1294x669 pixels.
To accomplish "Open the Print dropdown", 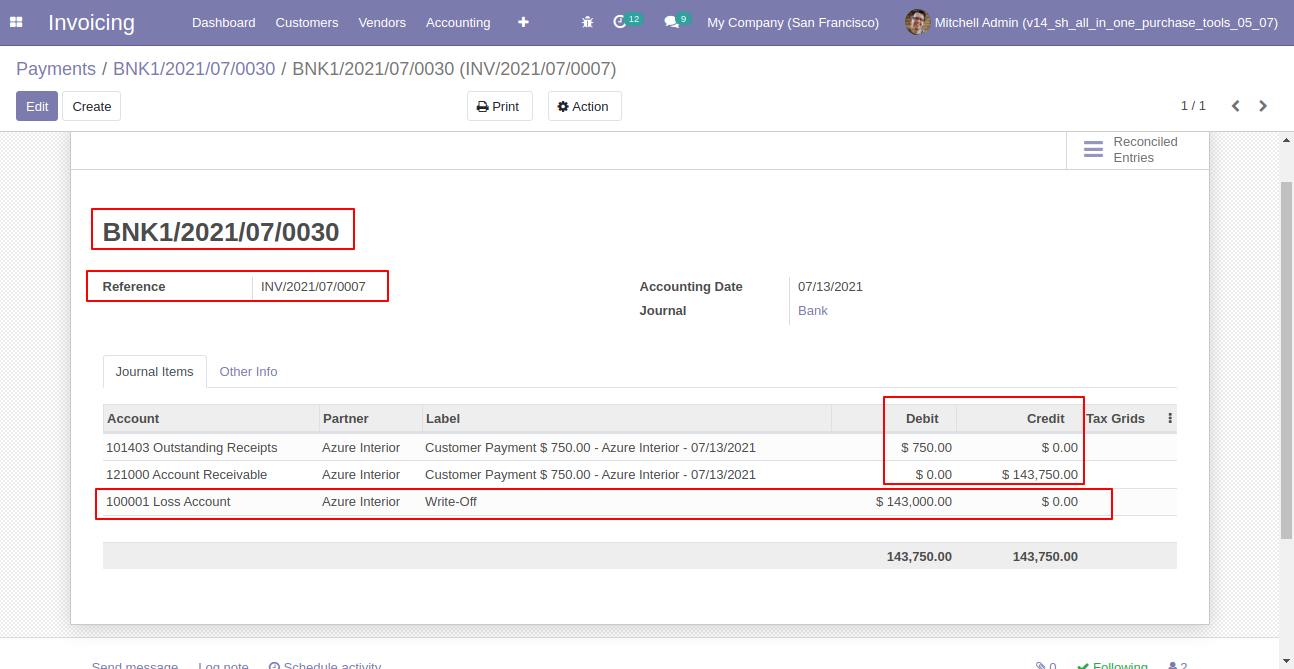I will pos(498,106).
